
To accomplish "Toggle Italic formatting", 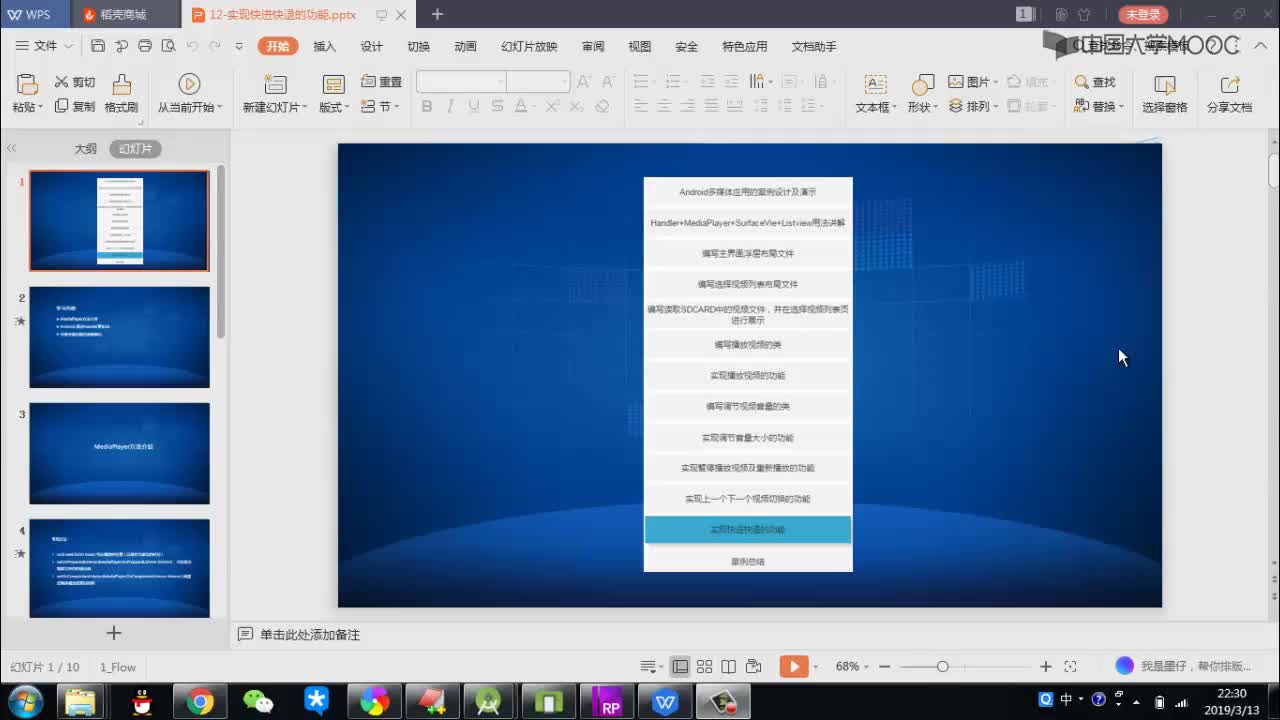I will coord(450,106).
